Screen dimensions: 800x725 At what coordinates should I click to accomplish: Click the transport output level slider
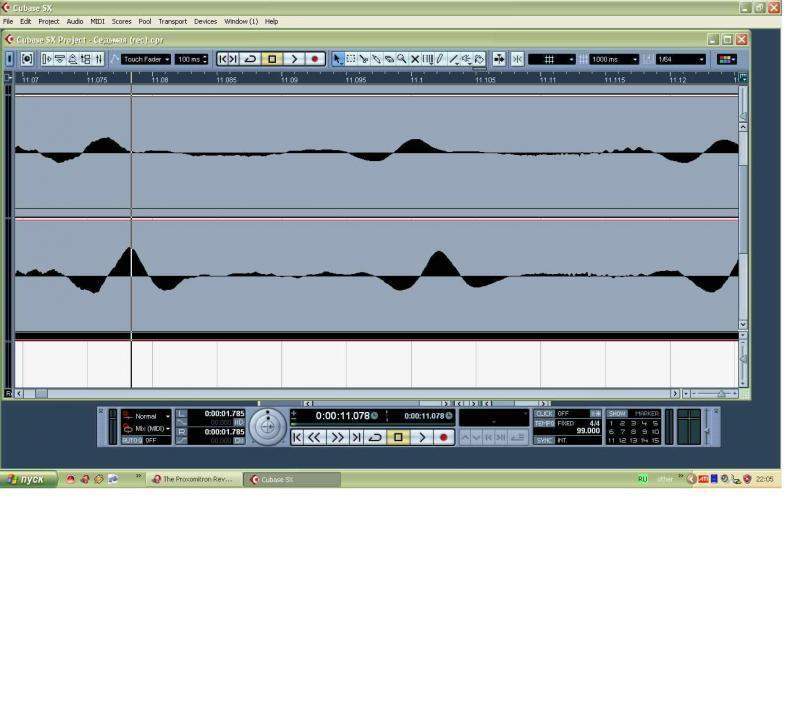pos(707,428)
